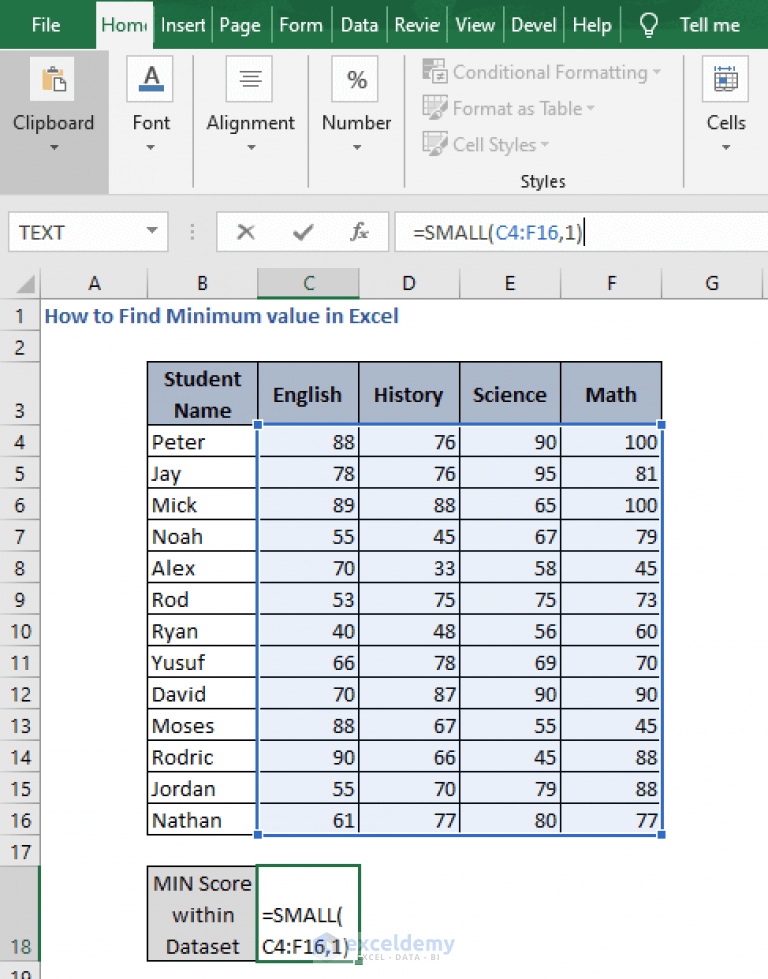
Task: Click the Cell Styles icon
Action: [435, 144]
